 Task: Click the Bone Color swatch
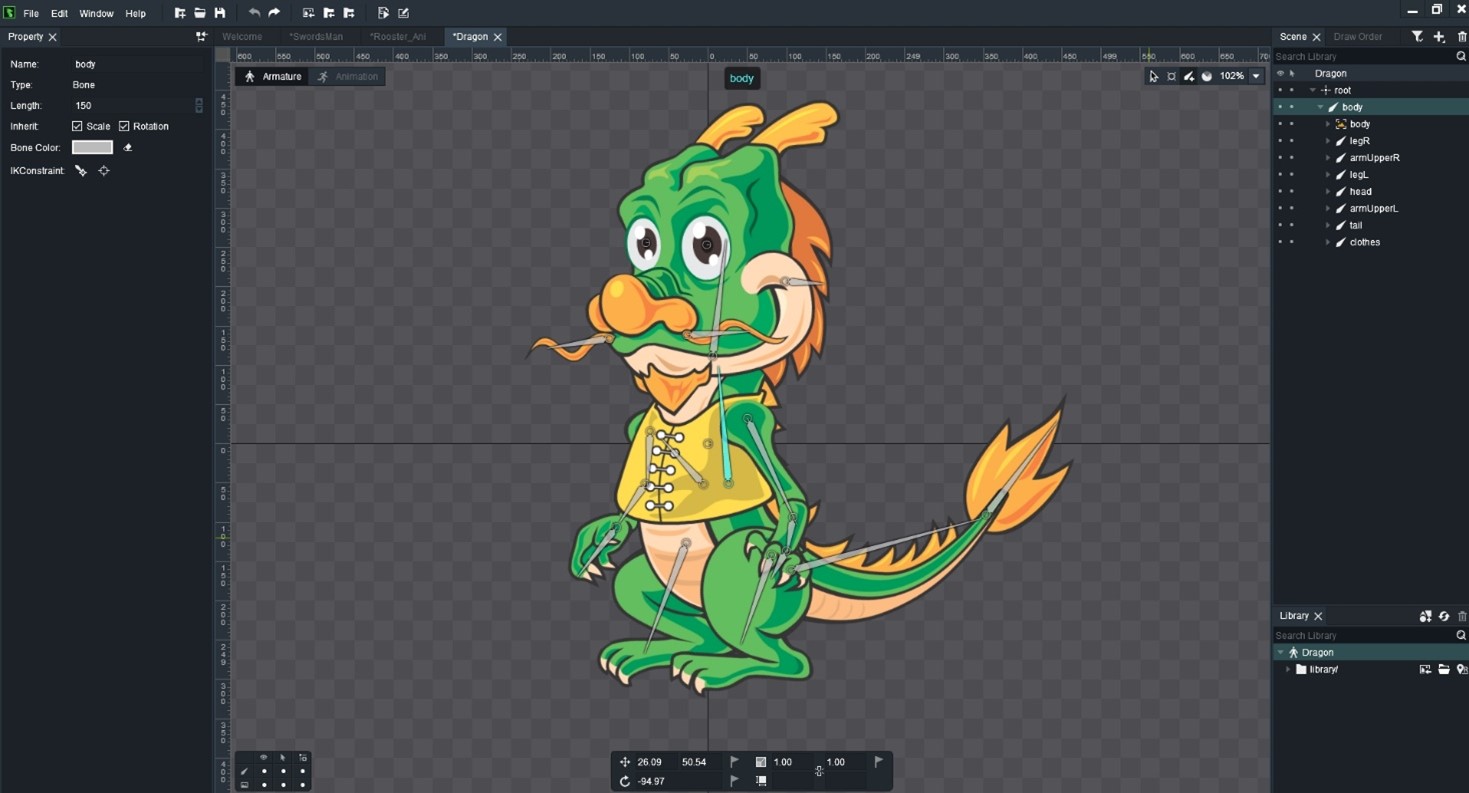click(92, 147)
